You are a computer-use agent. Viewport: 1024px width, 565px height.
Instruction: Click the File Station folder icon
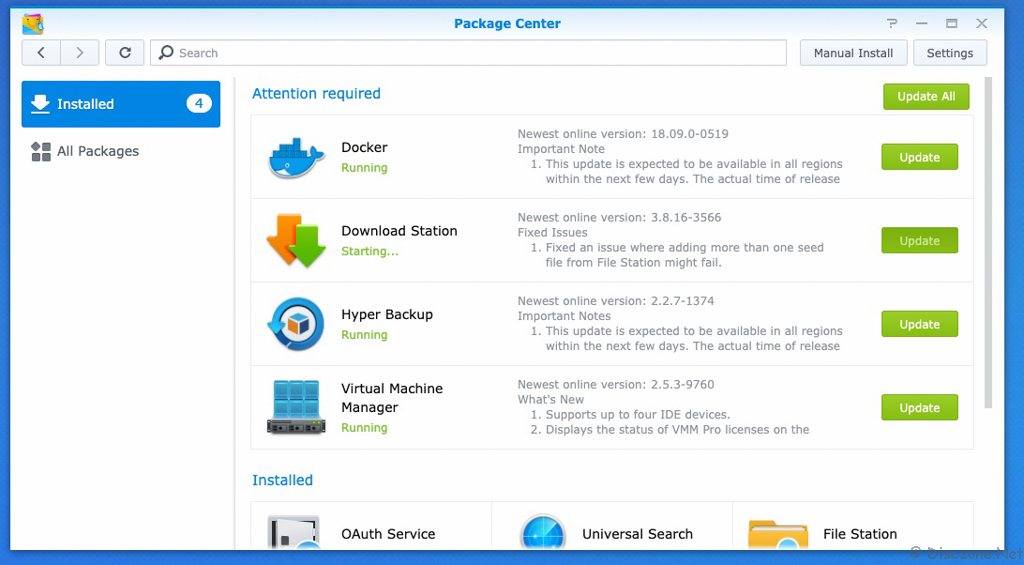[x=778, y=534]
